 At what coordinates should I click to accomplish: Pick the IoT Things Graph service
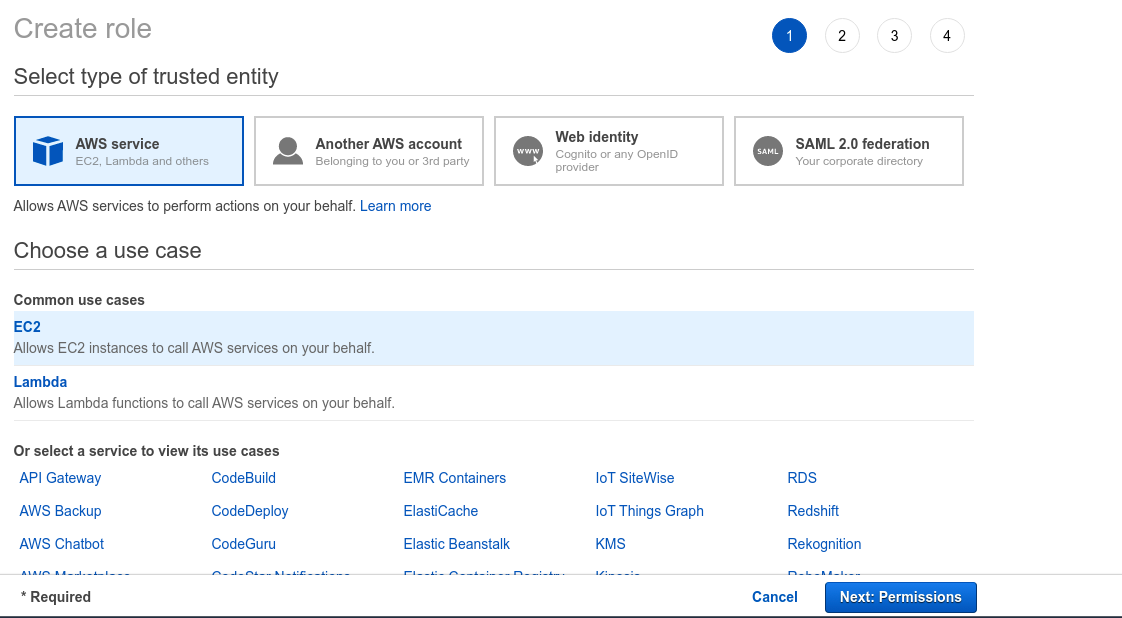(650, 511)
